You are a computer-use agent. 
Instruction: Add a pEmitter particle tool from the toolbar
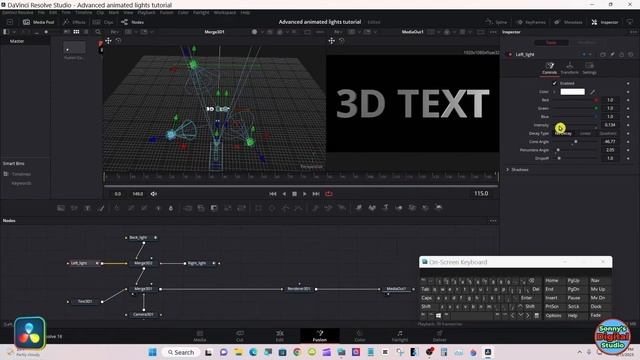[x=315, y=208]
